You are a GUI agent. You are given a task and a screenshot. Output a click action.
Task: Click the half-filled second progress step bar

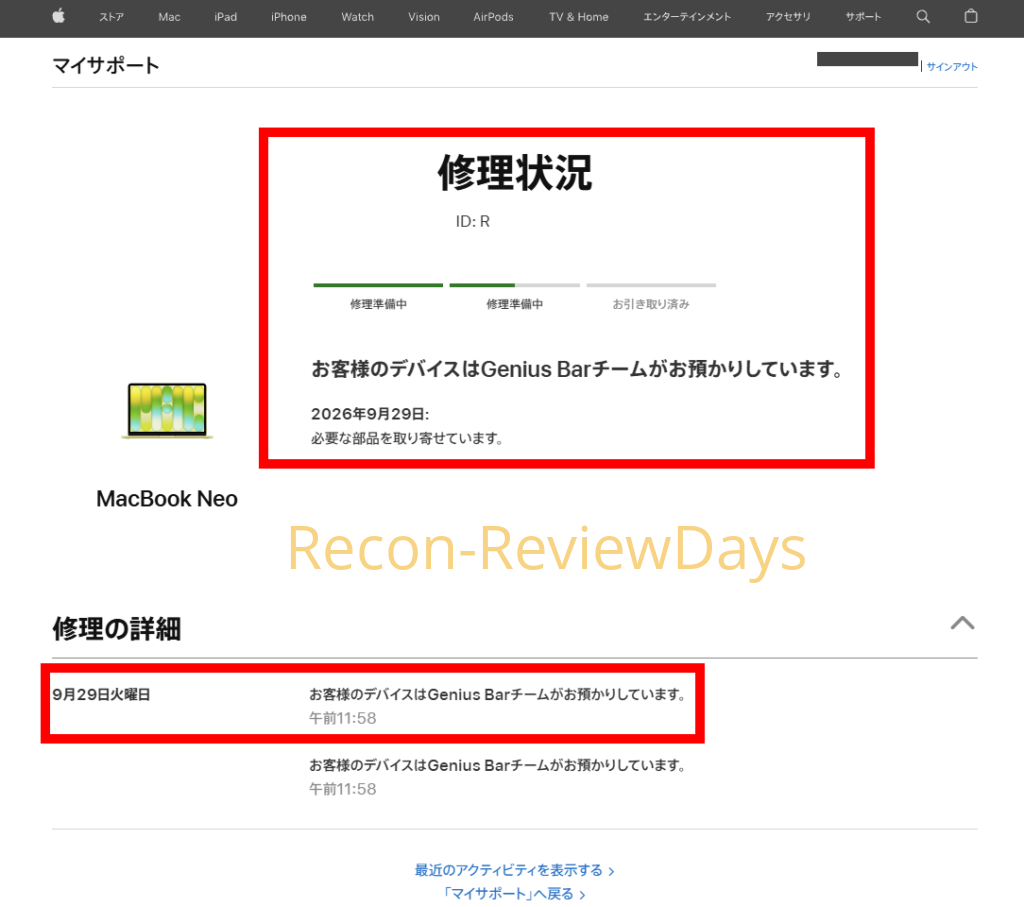[515, 285]
